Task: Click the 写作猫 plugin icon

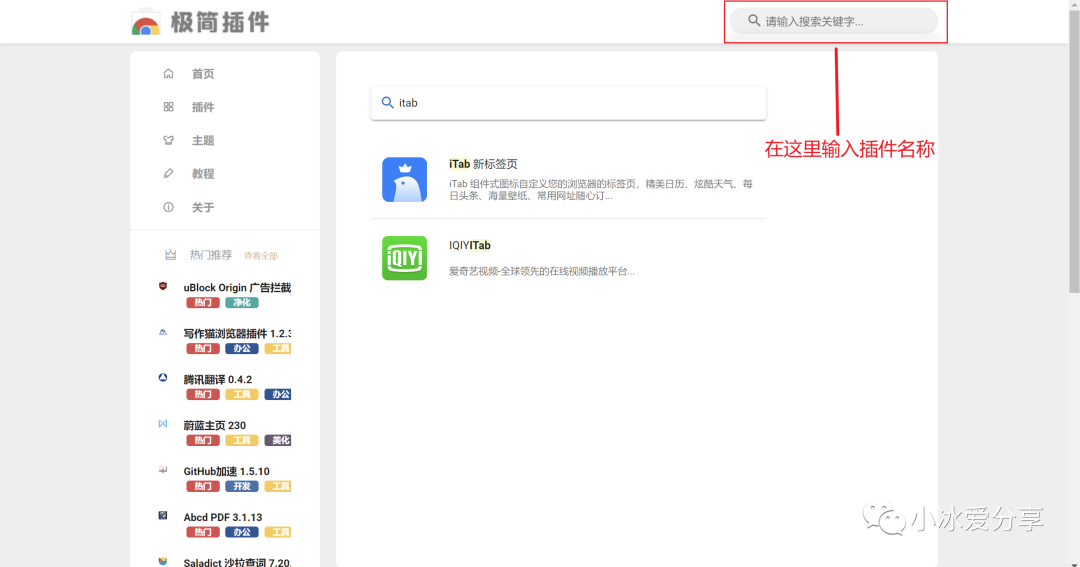Action: tap(163, 332)
